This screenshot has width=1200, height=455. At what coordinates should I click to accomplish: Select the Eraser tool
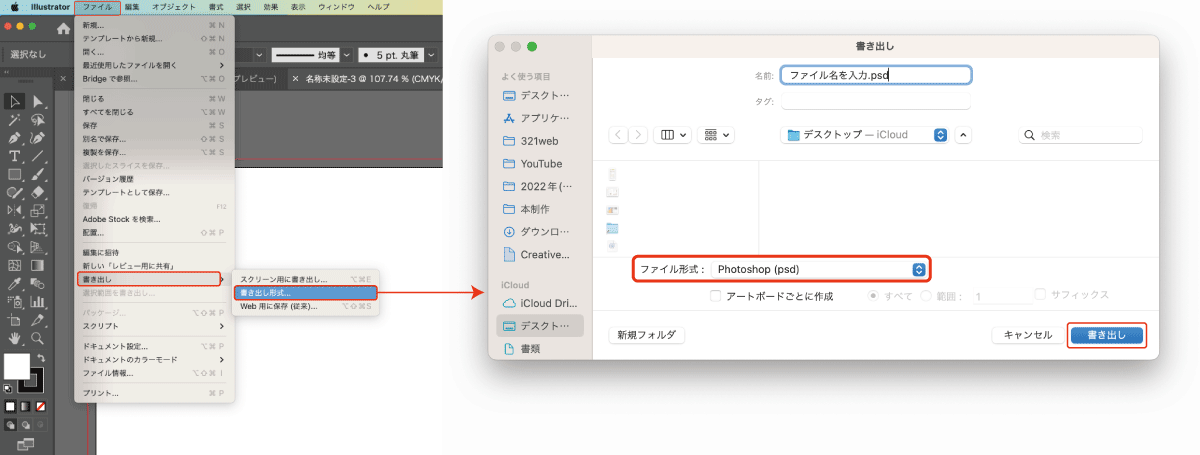[37, 191]
